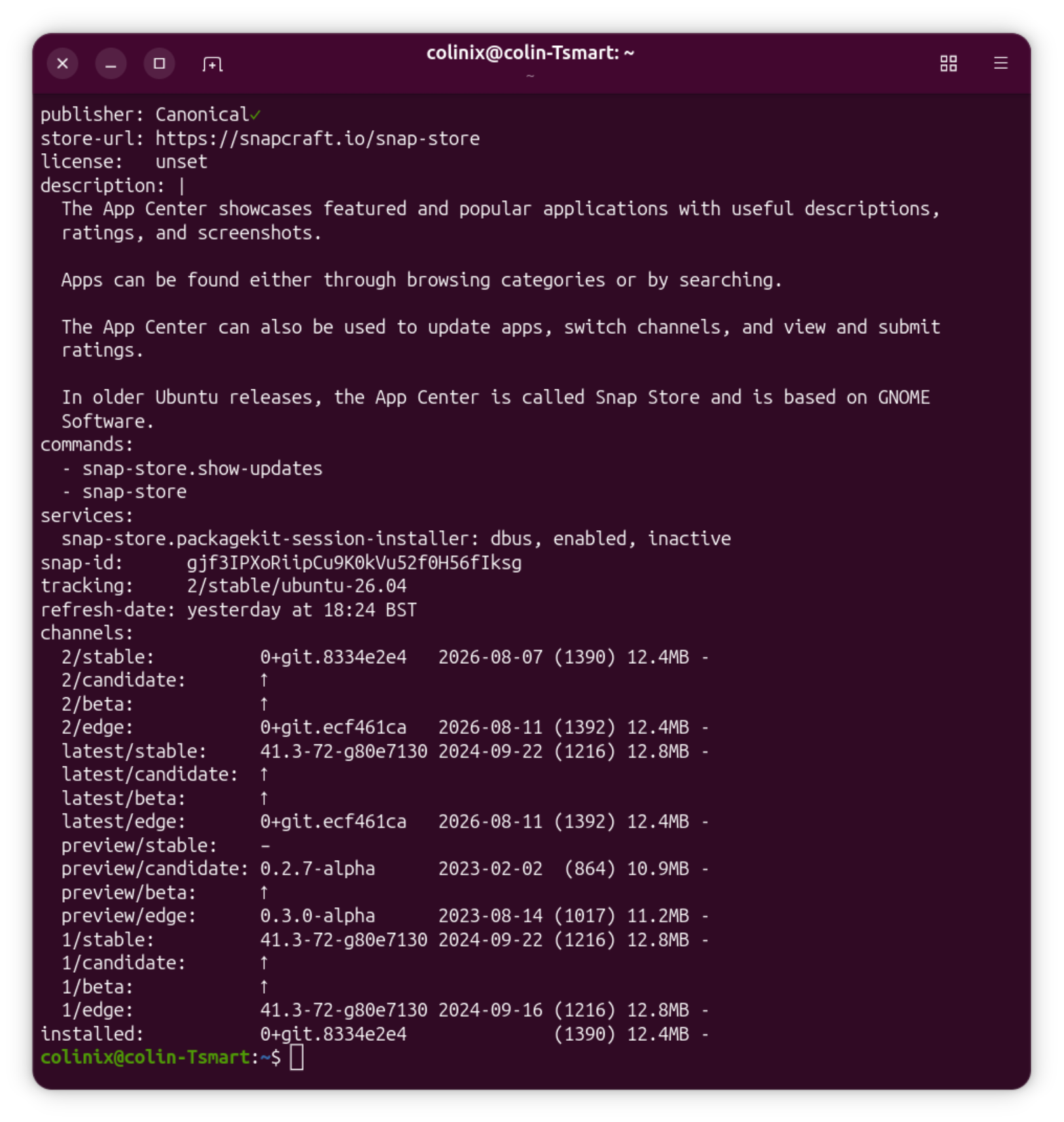Image resolution: width=1064 pixels, height=1122 pixels.
Task: Select version 0.3.0-alpha in preview/edge row
Action: pos(317,916)
